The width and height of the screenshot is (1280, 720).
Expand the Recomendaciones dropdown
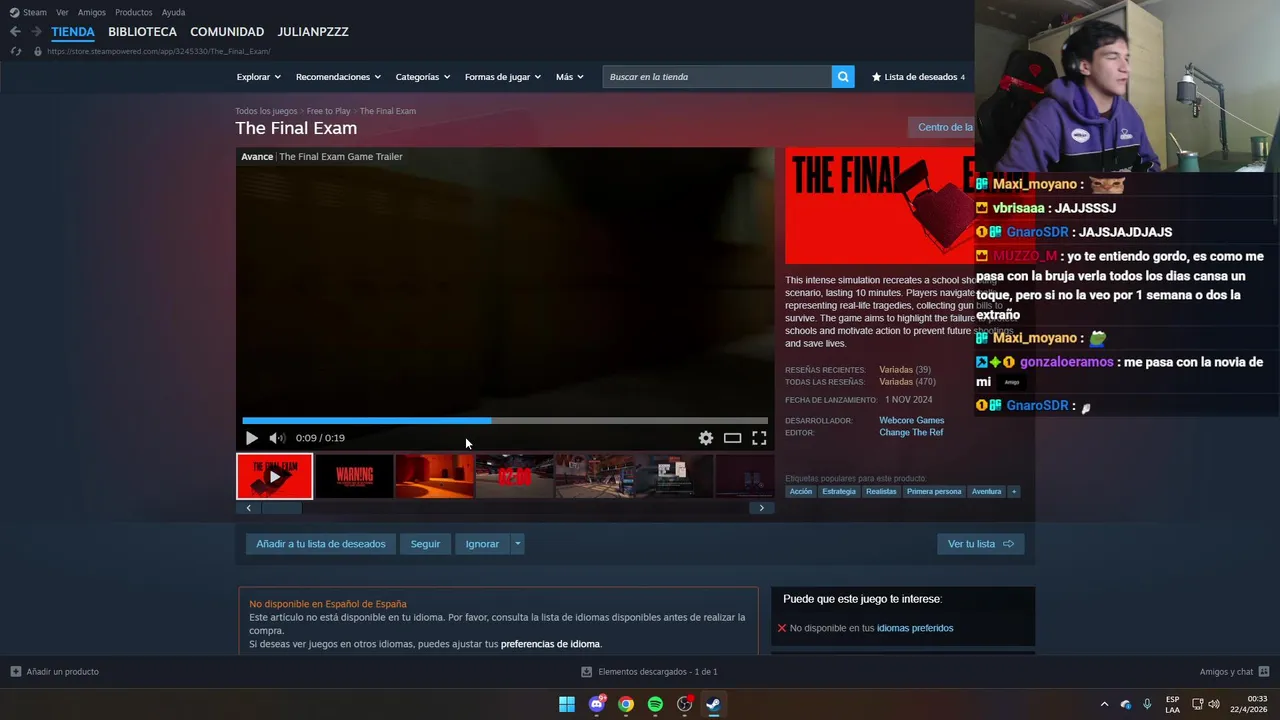[x=338, y=77]
